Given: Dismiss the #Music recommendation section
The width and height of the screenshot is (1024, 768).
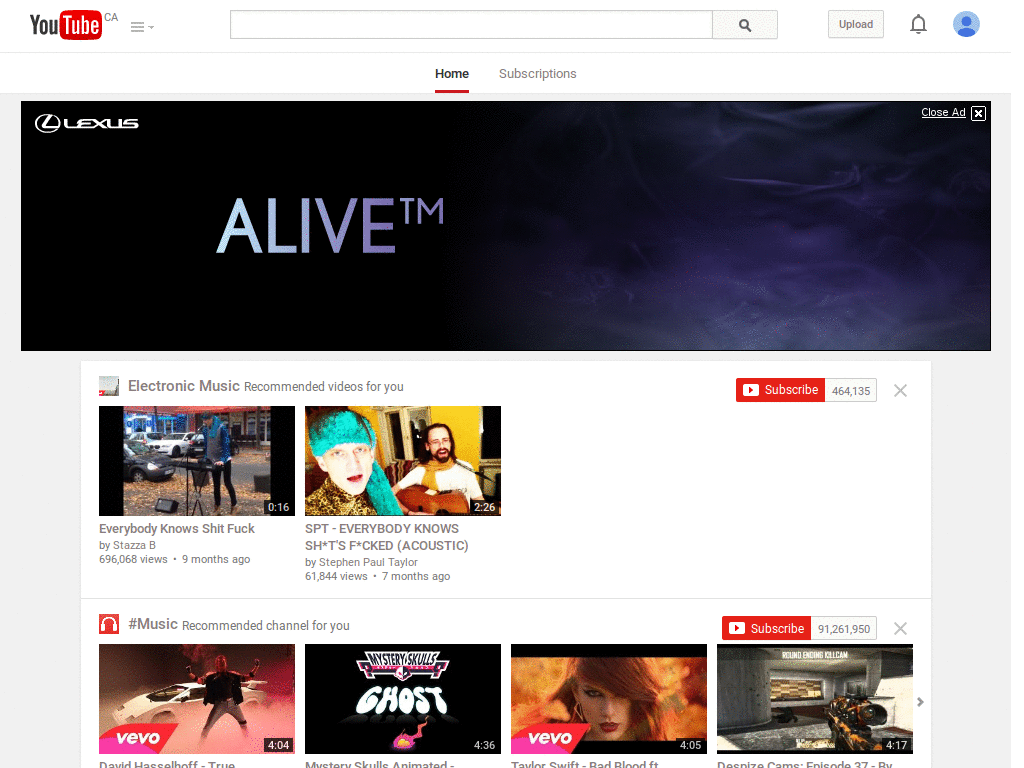Looking at the screenshot, I should [x=900, y=628].
